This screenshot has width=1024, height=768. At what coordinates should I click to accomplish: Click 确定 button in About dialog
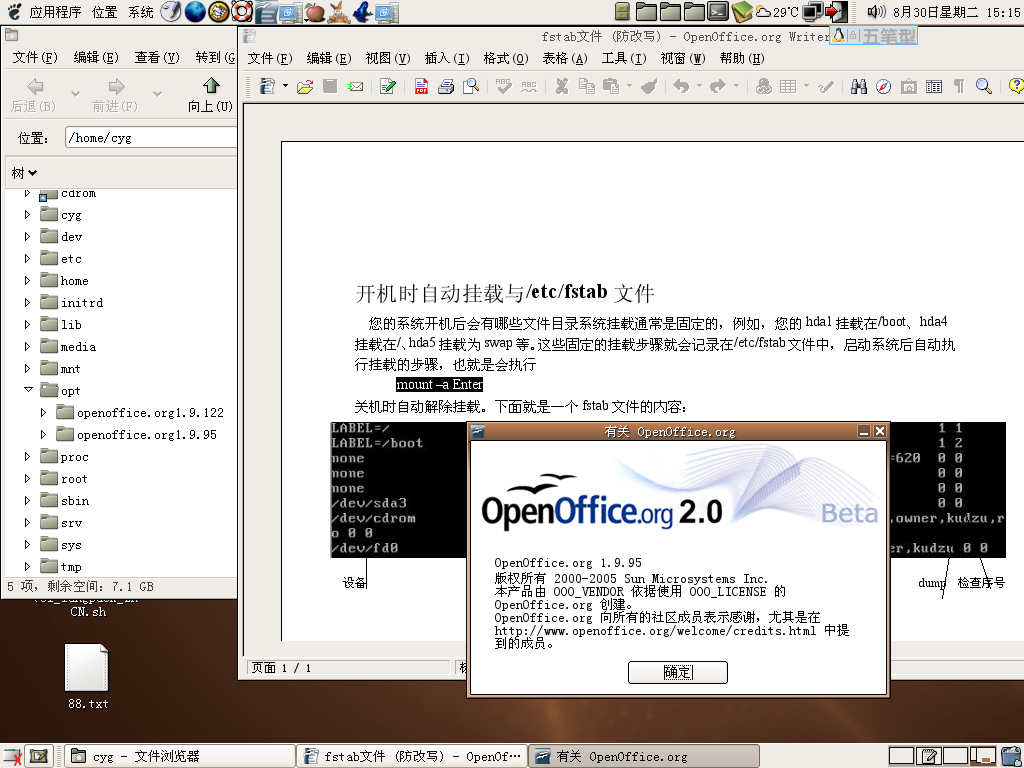click(x=677, y=672)
